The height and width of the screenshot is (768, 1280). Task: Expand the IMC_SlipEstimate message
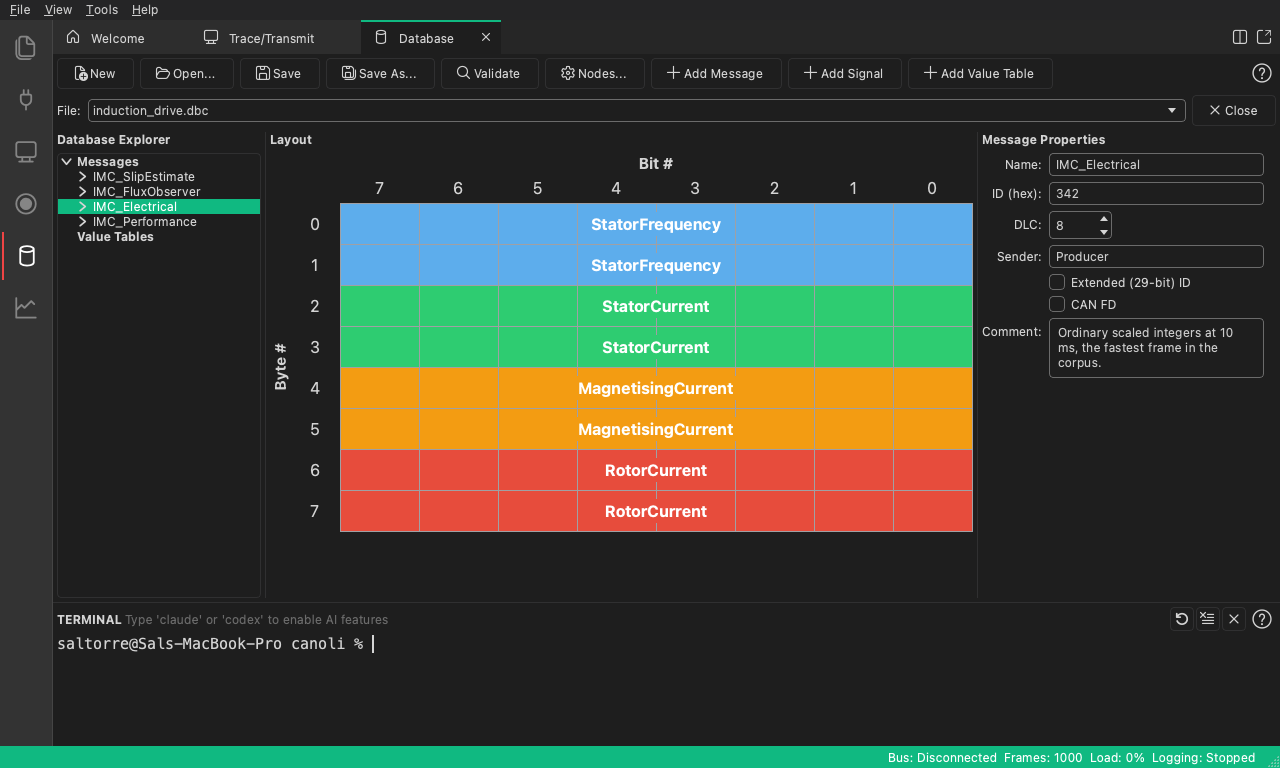click(83, 176)
